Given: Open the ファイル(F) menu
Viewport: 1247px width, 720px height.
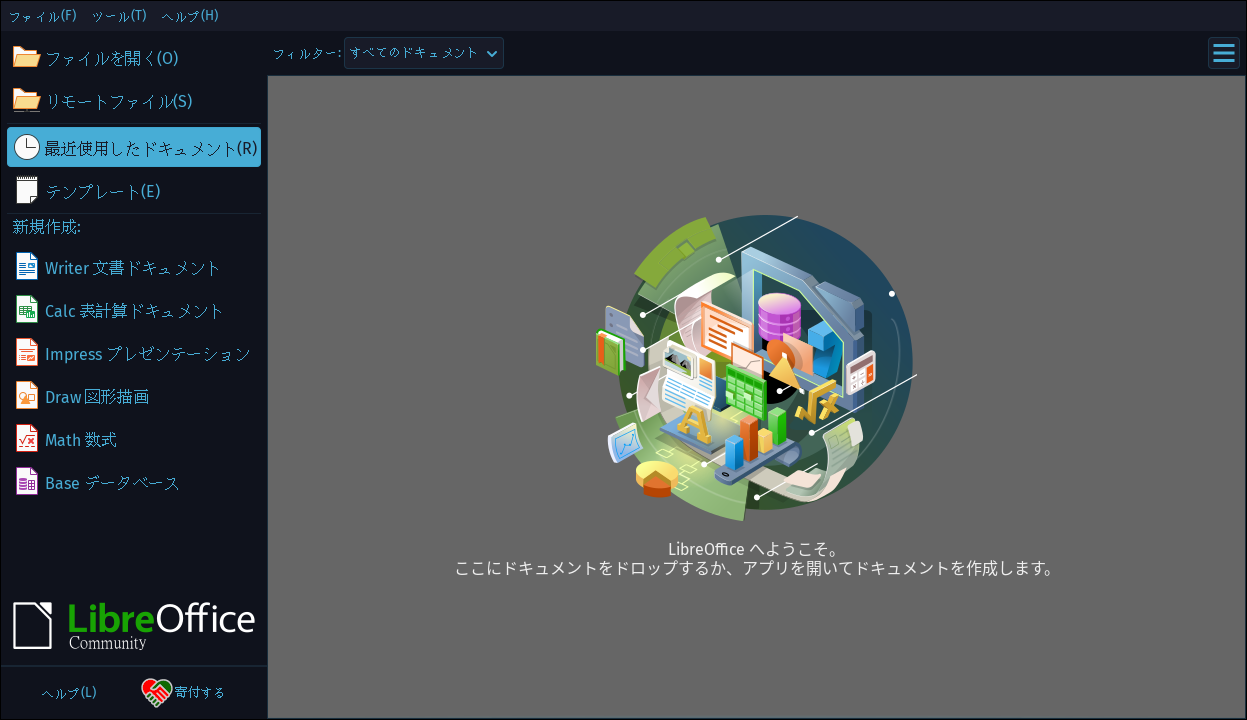Looking at the screenshot, I should tap(43, 16).
